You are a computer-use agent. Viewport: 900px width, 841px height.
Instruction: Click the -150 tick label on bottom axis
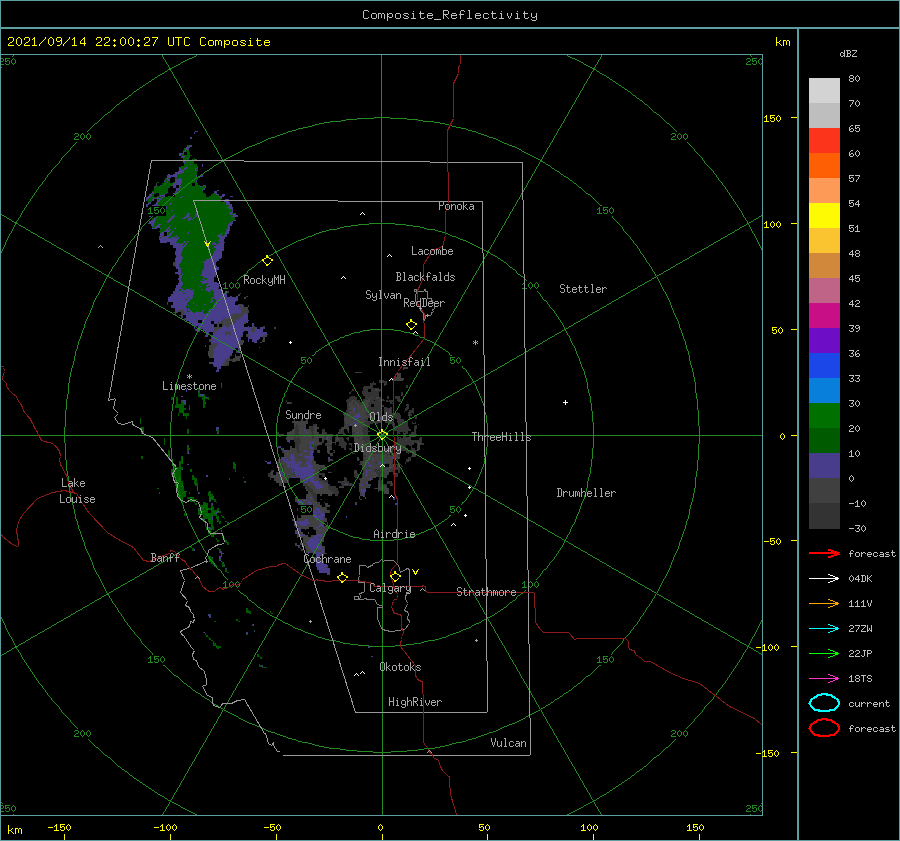[59, 827]
